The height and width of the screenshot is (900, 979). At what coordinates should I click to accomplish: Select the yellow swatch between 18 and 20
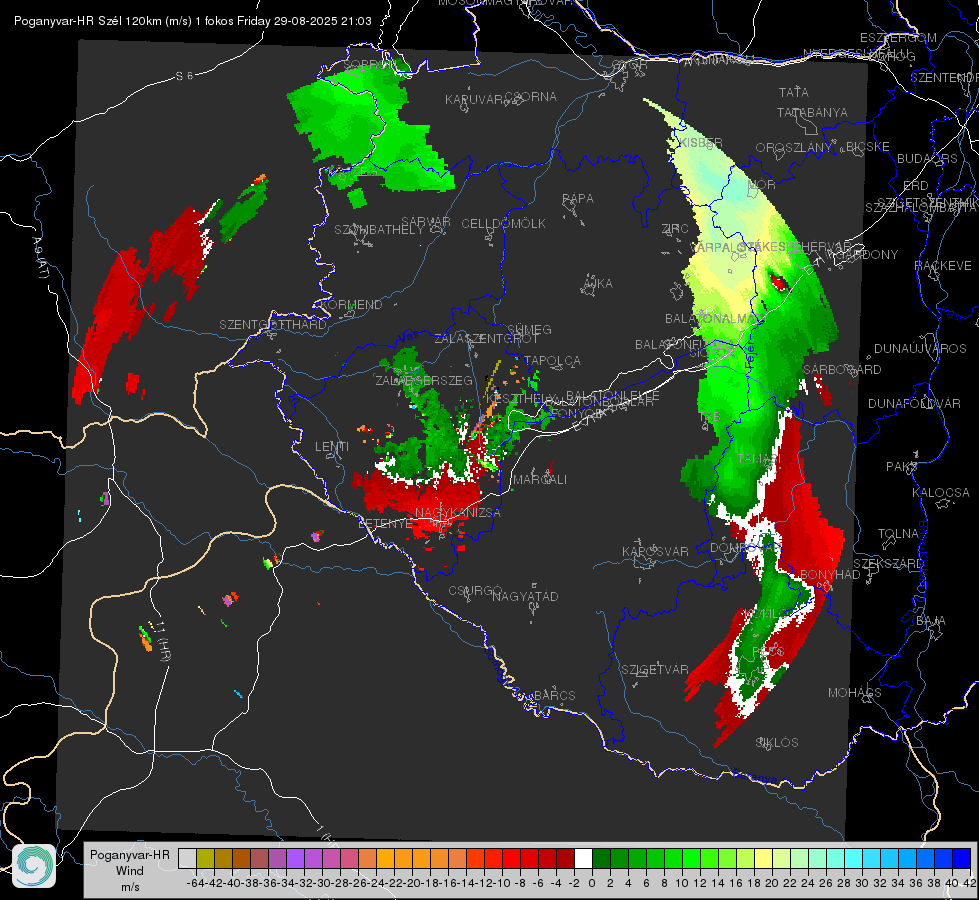763,858
